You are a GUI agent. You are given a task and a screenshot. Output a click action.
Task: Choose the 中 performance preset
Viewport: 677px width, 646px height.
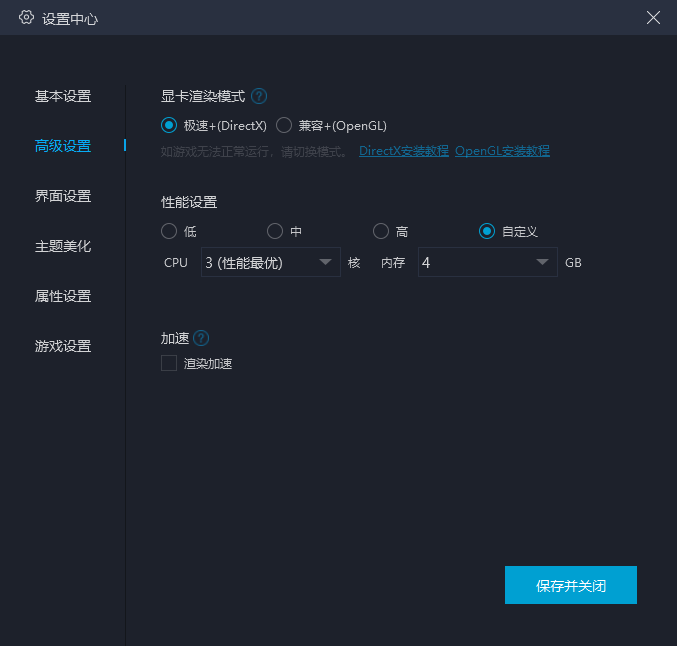tap(275, 231)
